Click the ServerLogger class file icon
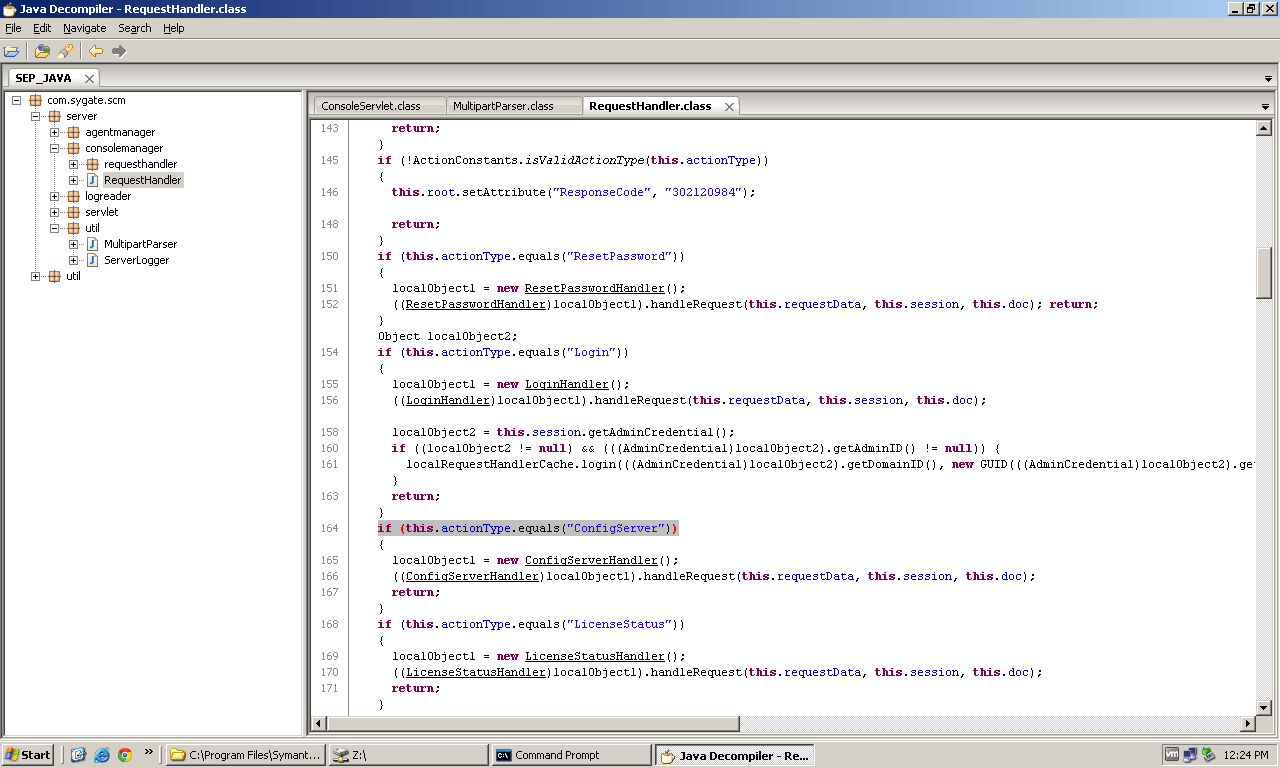This screenshot has height=768, width=1280. (93, 260)
